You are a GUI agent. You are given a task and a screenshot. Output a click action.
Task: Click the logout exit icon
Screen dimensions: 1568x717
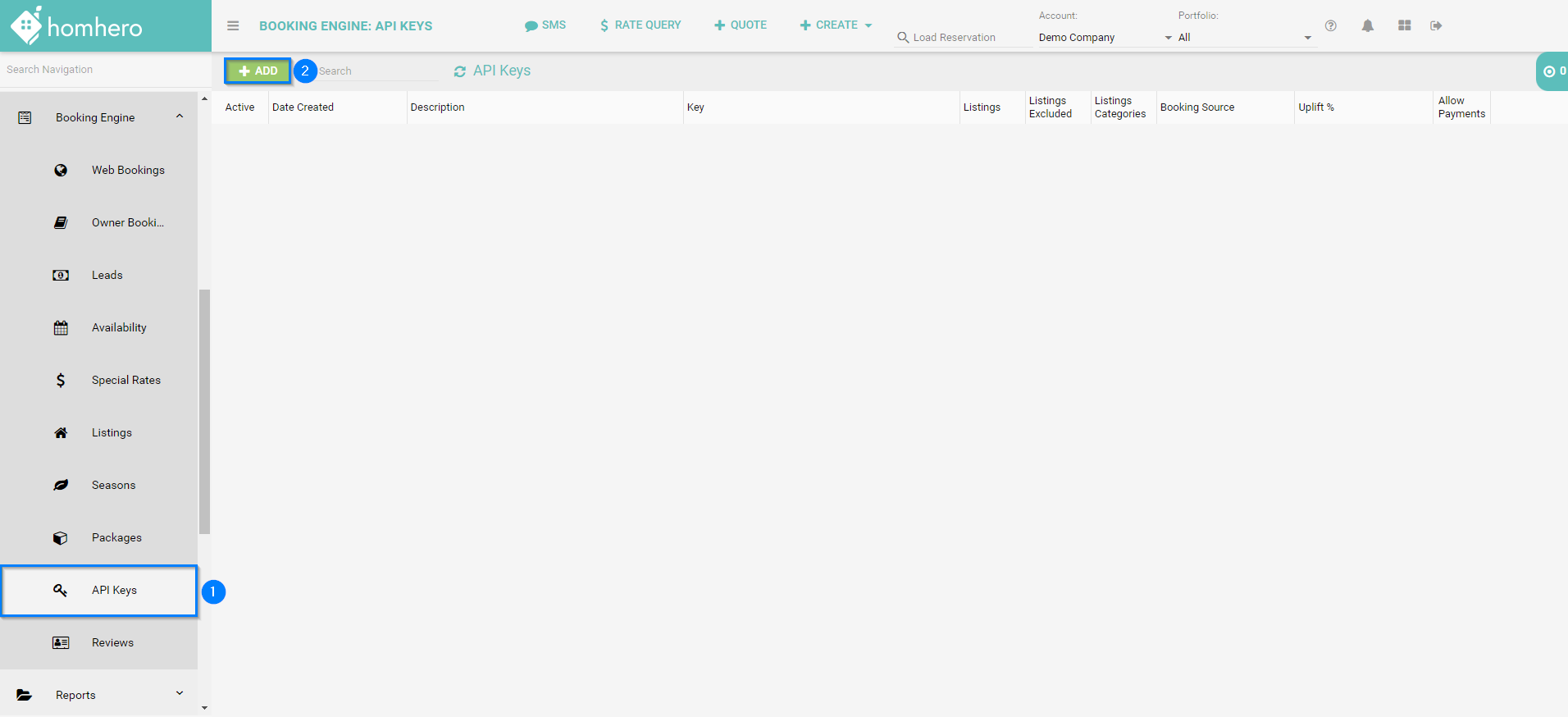1435,25
